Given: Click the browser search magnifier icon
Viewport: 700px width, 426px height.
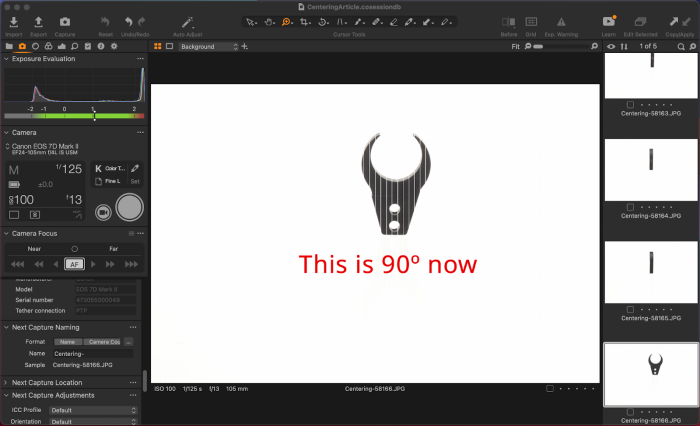Looking at the screenshot, I should click(680, 46).
